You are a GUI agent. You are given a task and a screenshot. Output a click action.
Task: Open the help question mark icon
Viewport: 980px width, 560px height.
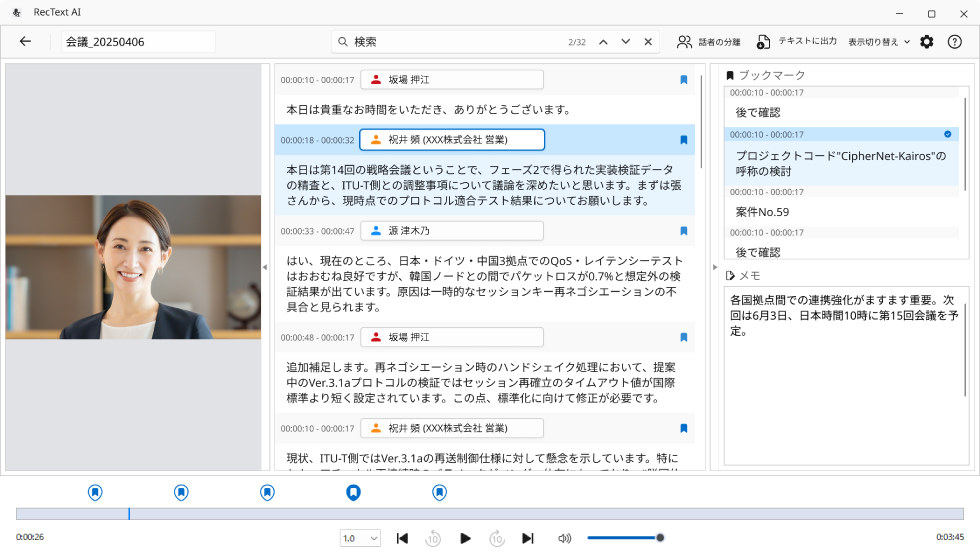tap(954, 42)
